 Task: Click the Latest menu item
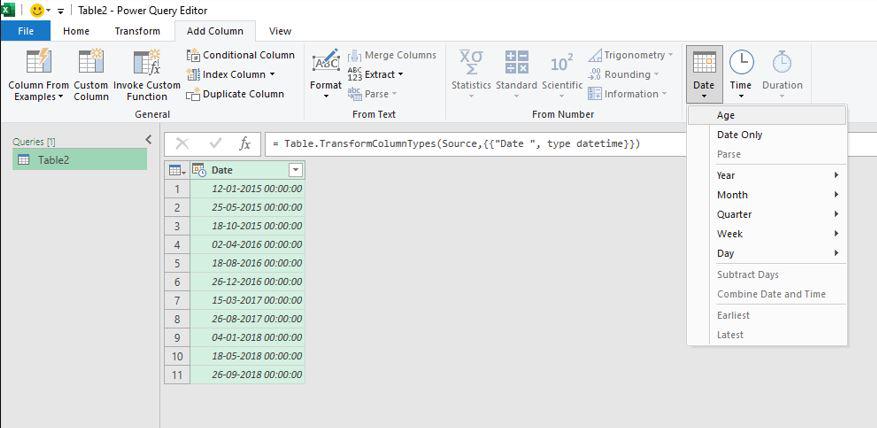click(x=767, y=335)
